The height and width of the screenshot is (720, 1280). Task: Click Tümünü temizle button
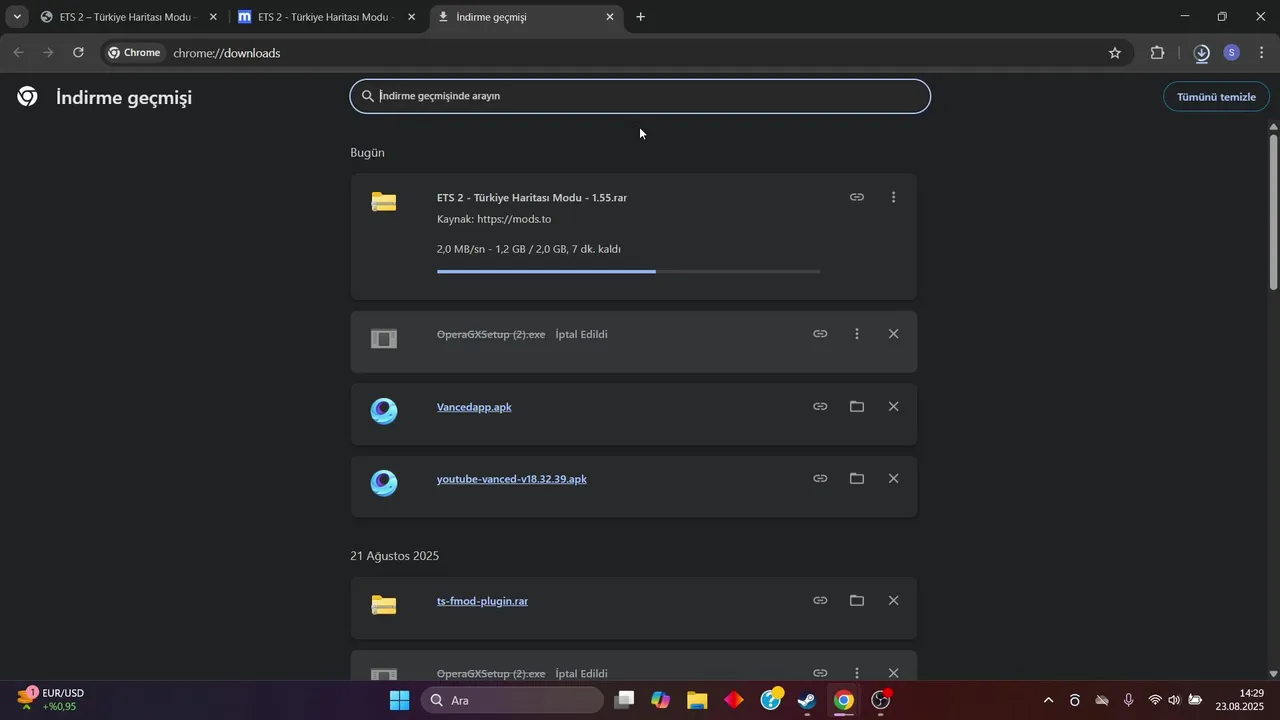point(1216,97)
